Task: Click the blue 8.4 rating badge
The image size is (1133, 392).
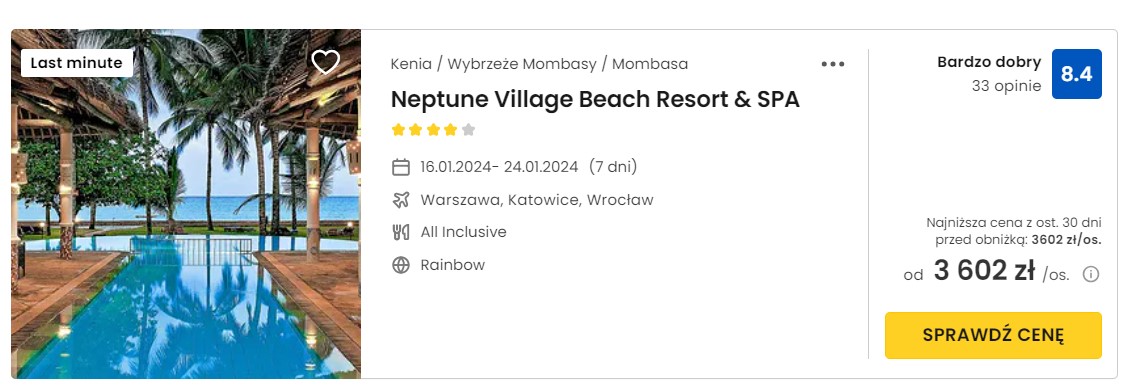Action: tap(1077, 74)
